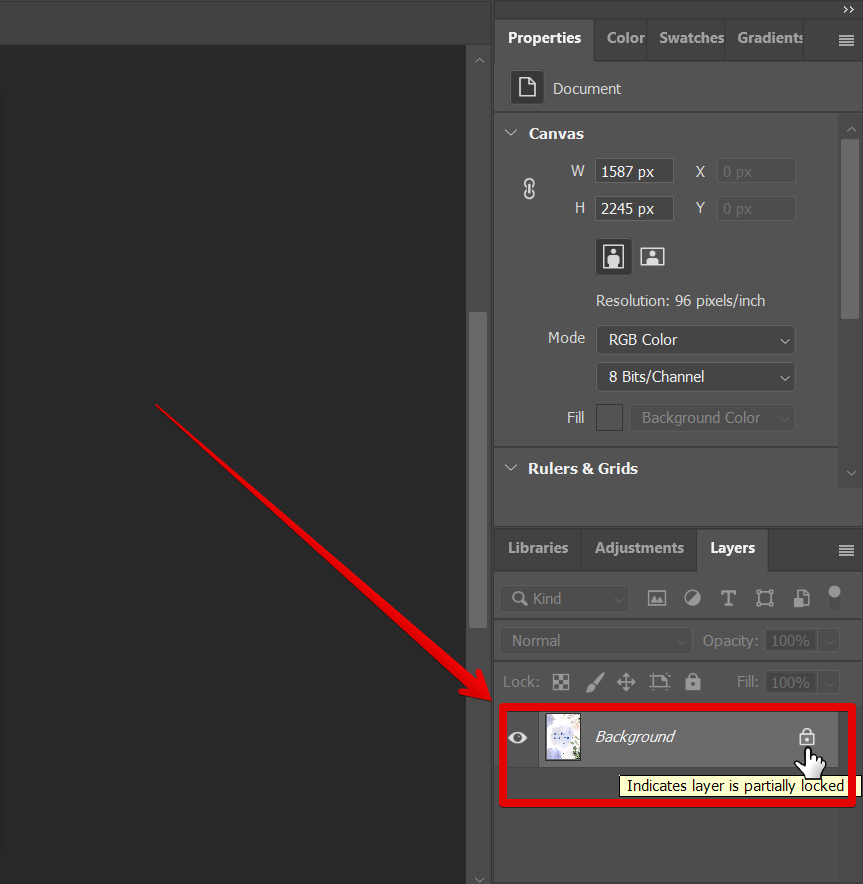
Task: Click the Lock image pixels brush icon
Action: click(594, 682)
